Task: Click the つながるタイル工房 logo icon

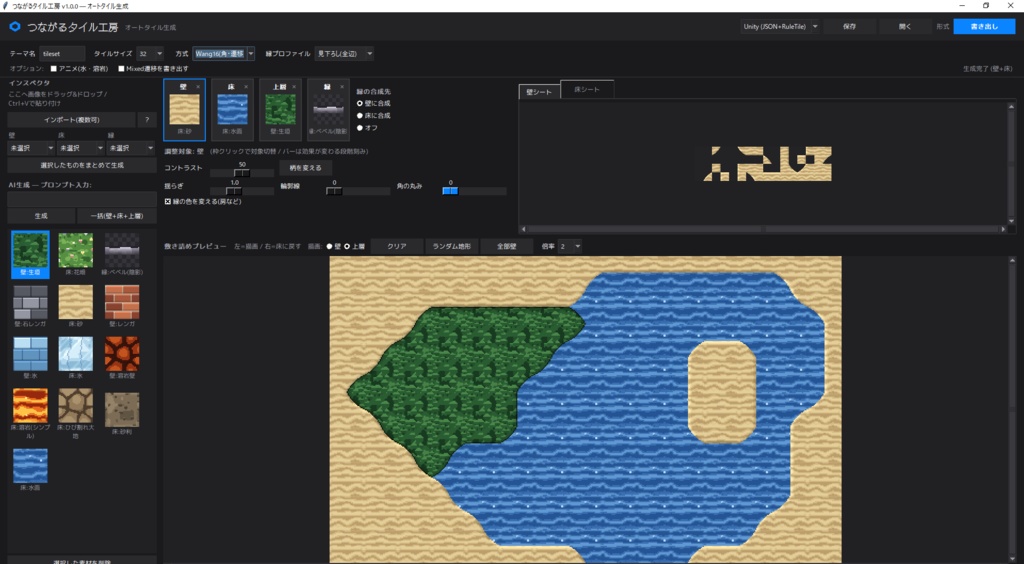Action: pyautogui.click(x=14, y=27)
